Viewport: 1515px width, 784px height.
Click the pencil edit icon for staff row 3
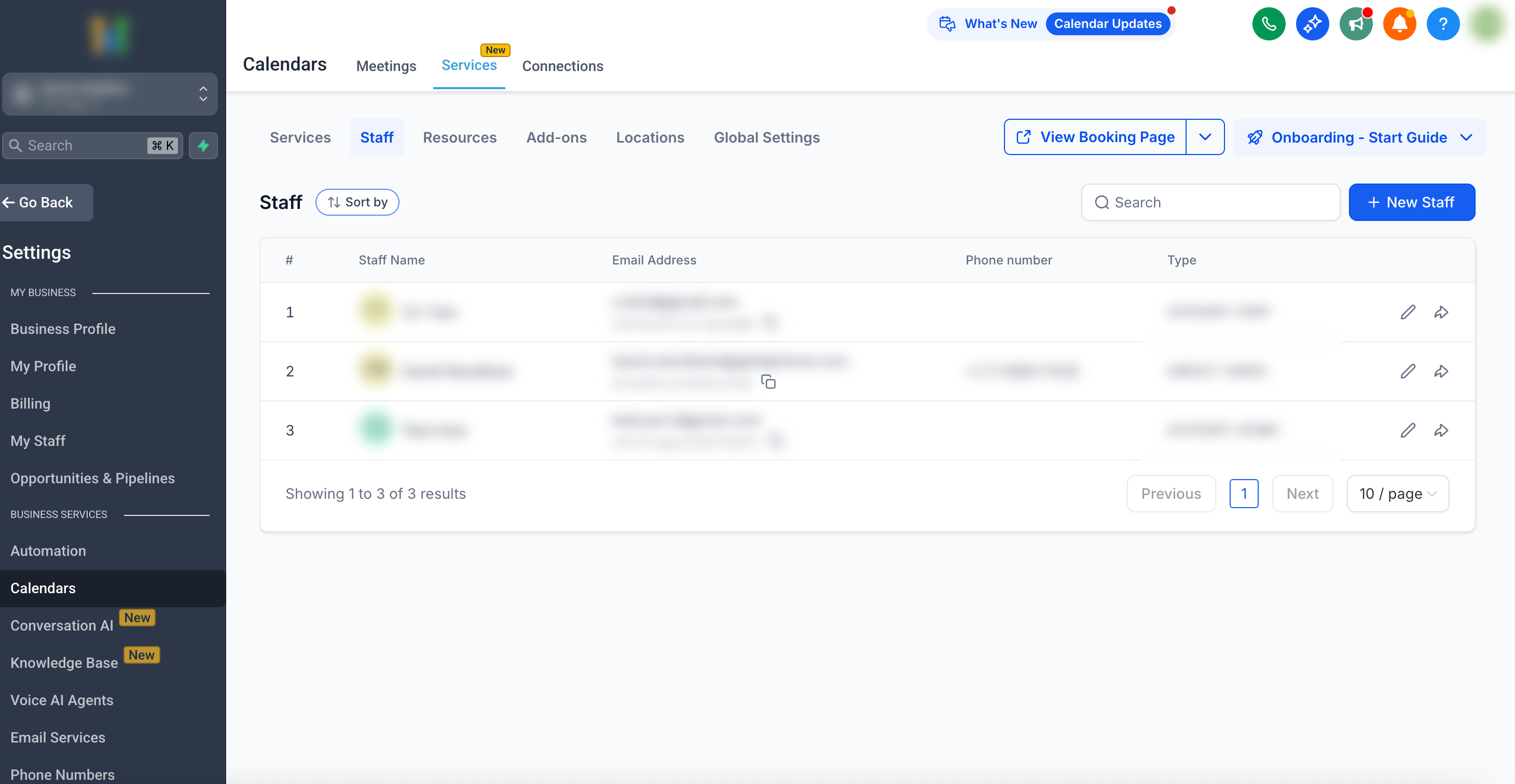tap(1408, 430)
